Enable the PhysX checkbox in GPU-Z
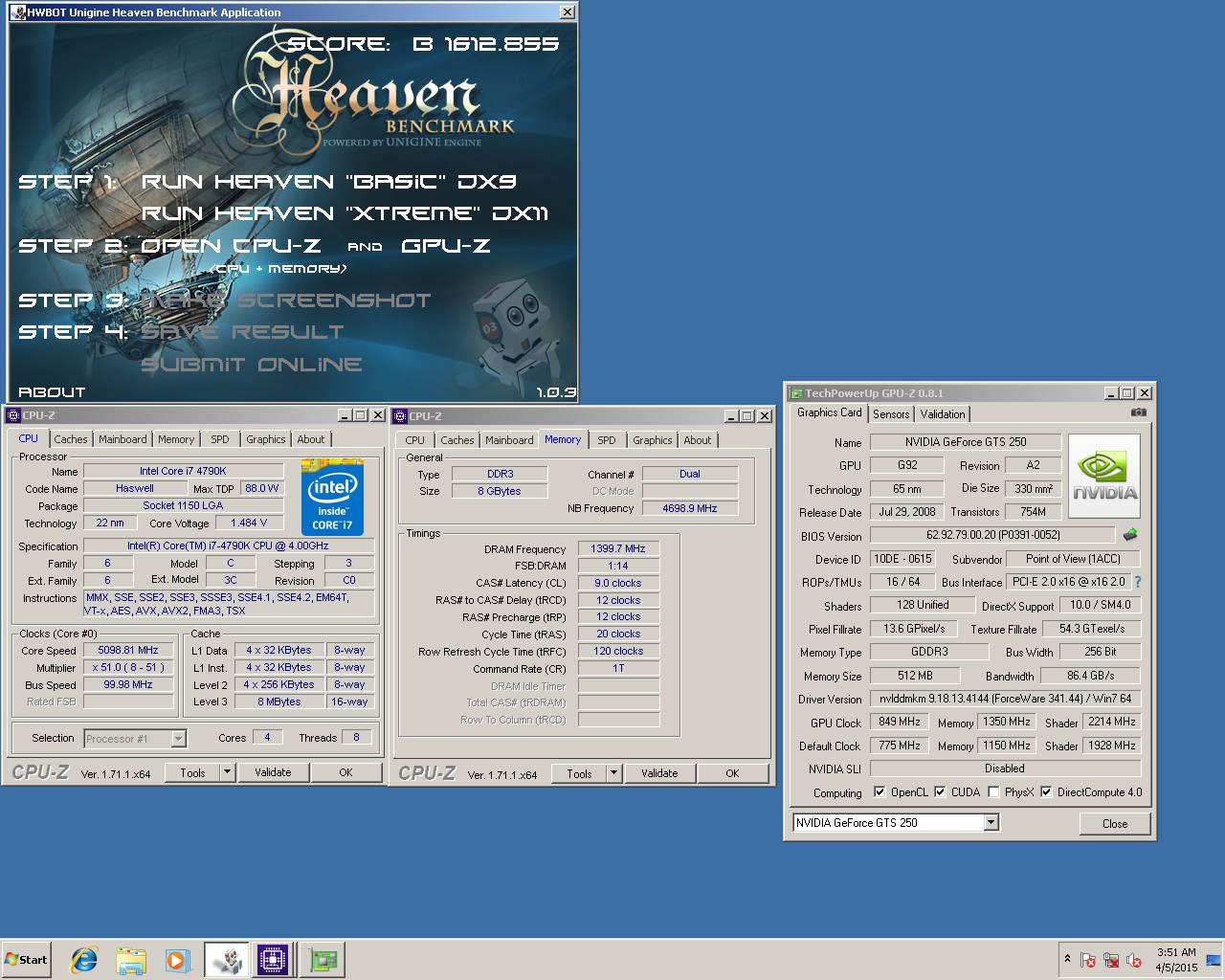This screenshot has height=980, width=1225. pyautogui.click(x=993, y=792)
